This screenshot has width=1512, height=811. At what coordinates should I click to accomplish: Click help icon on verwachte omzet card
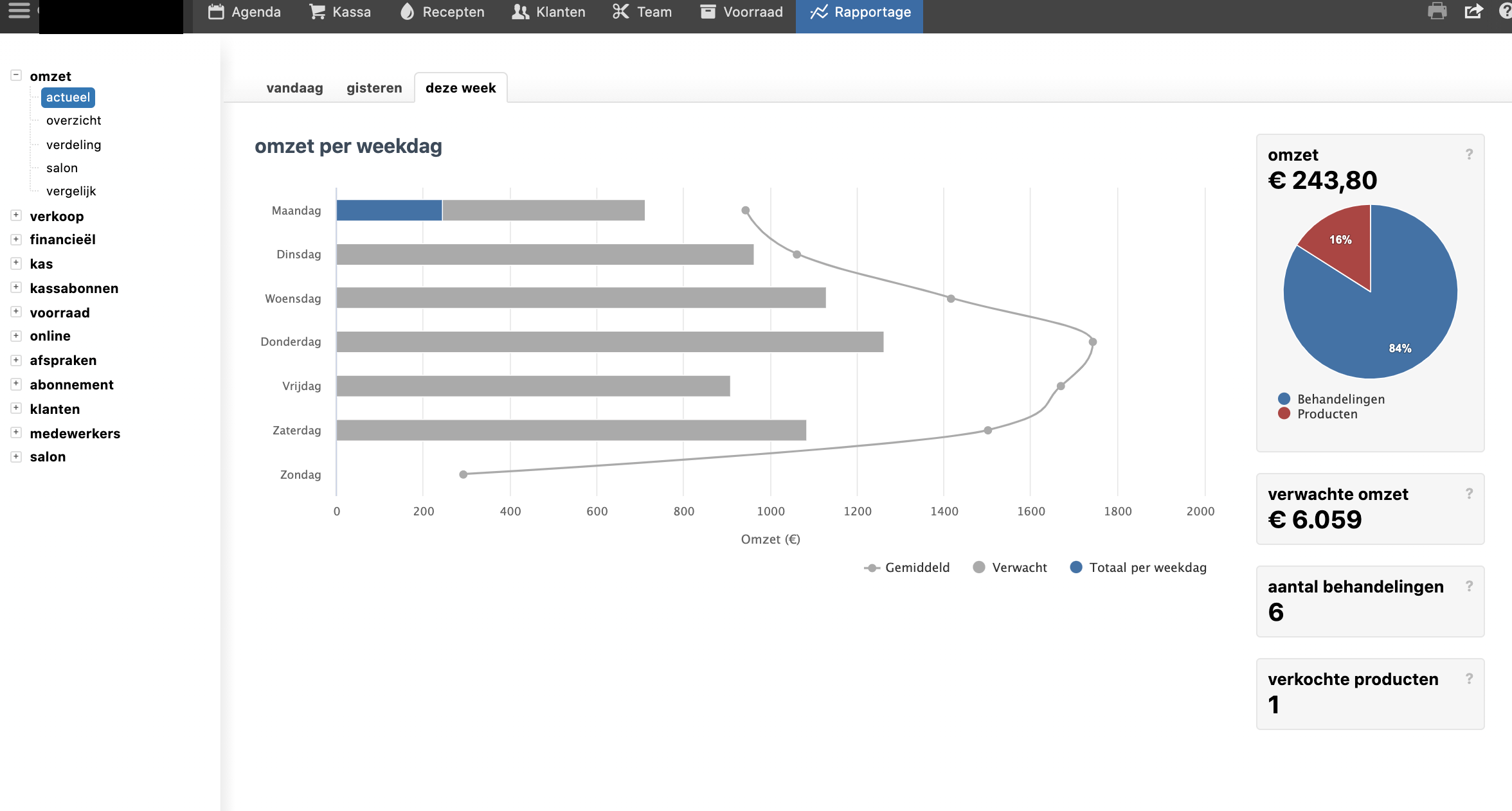[1469, 494]
